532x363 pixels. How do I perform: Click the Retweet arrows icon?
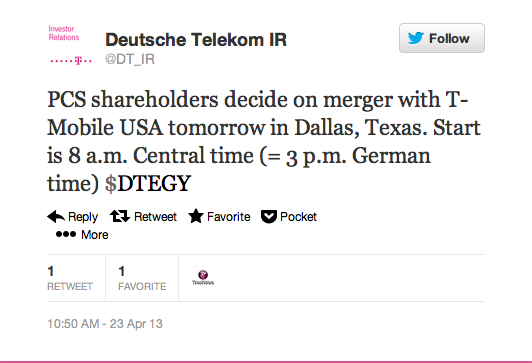120,216
